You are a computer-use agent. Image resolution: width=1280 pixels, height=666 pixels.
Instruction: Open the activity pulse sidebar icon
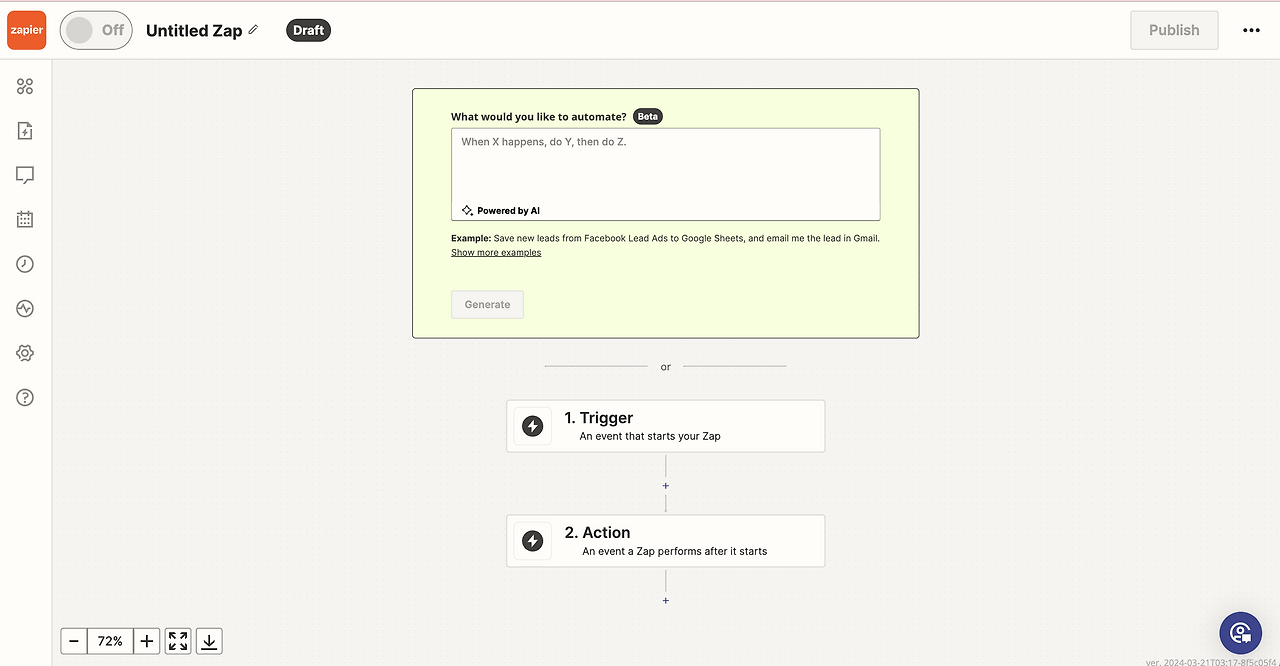tap(25, 309)
